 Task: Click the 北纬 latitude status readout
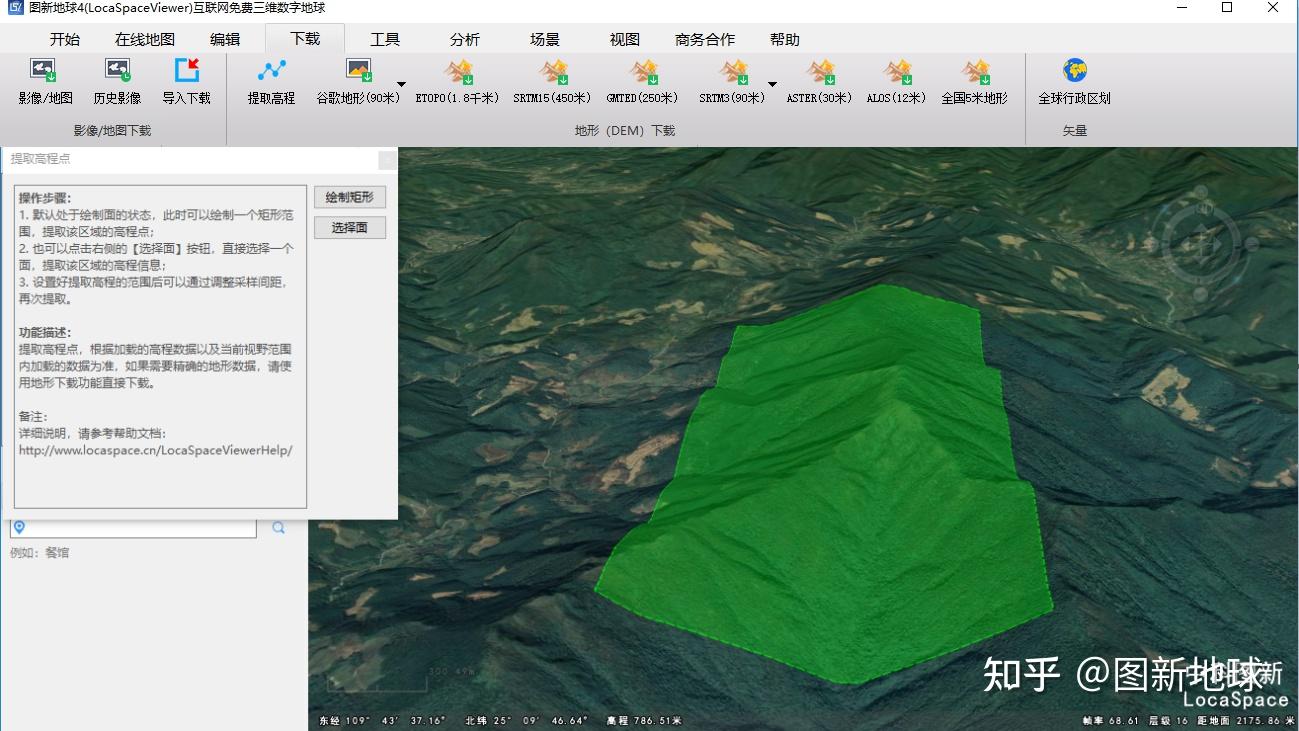pos(529,720)
